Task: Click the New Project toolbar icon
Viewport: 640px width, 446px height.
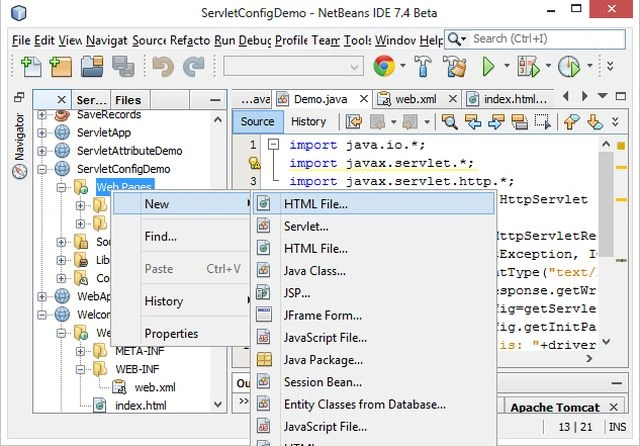Action: pos(61,67)
